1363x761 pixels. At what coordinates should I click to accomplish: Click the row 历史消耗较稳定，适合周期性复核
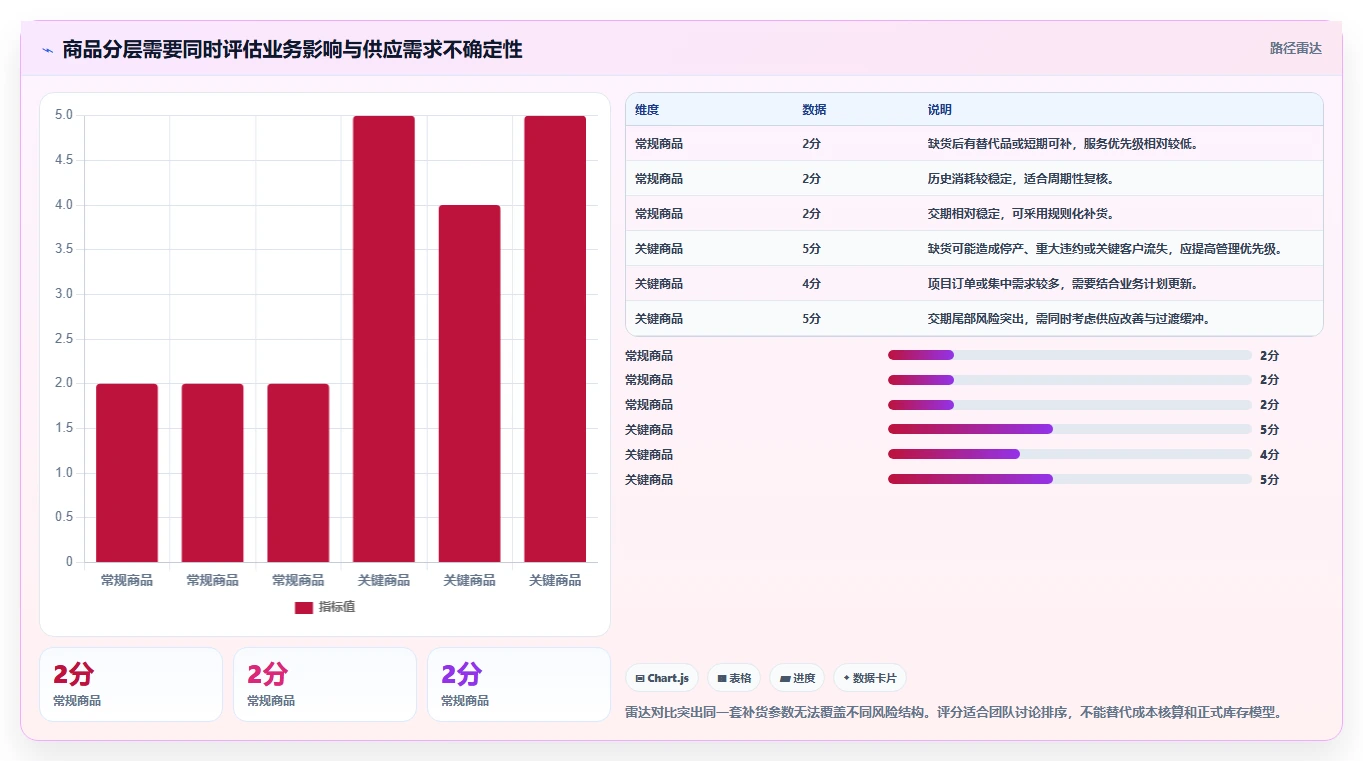(x=974, y=178)
